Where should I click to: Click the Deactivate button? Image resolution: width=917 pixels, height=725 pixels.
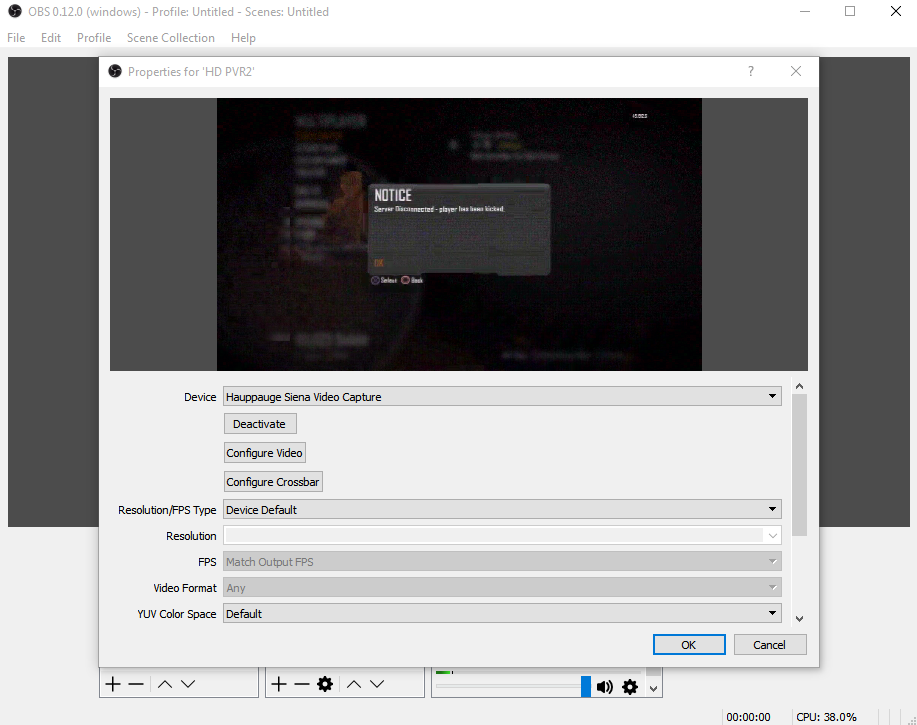point(260,424)
